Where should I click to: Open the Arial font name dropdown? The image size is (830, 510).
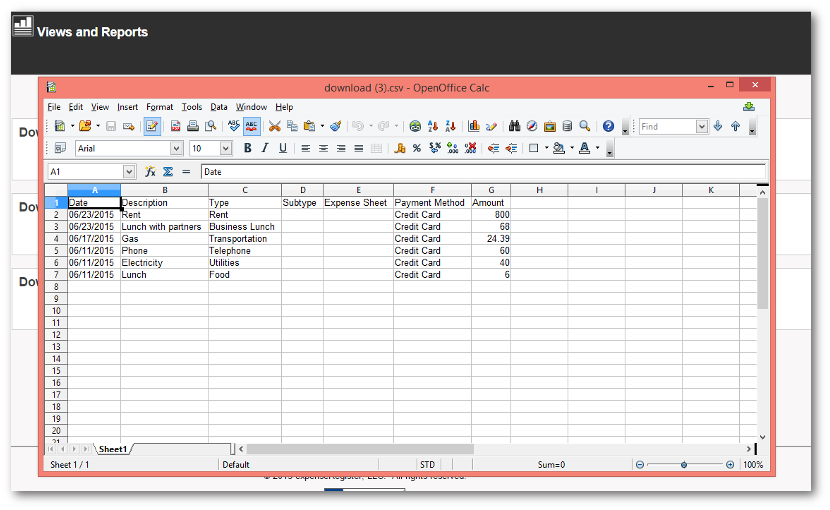pyautogui.click(x=177, y=148)
